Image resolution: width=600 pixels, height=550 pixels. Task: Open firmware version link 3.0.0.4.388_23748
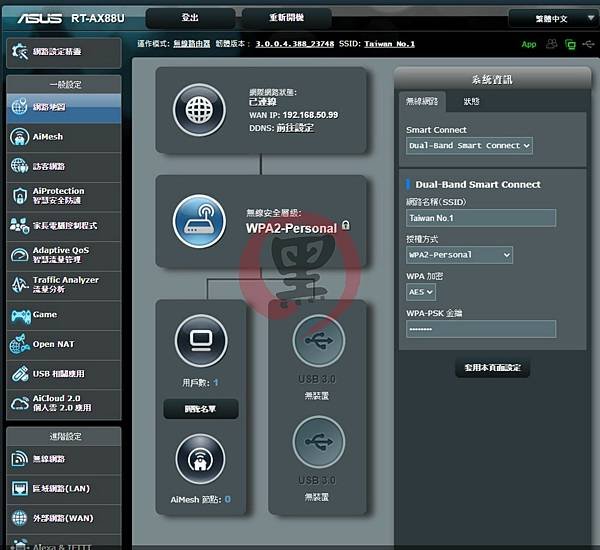tap(295, 44)
